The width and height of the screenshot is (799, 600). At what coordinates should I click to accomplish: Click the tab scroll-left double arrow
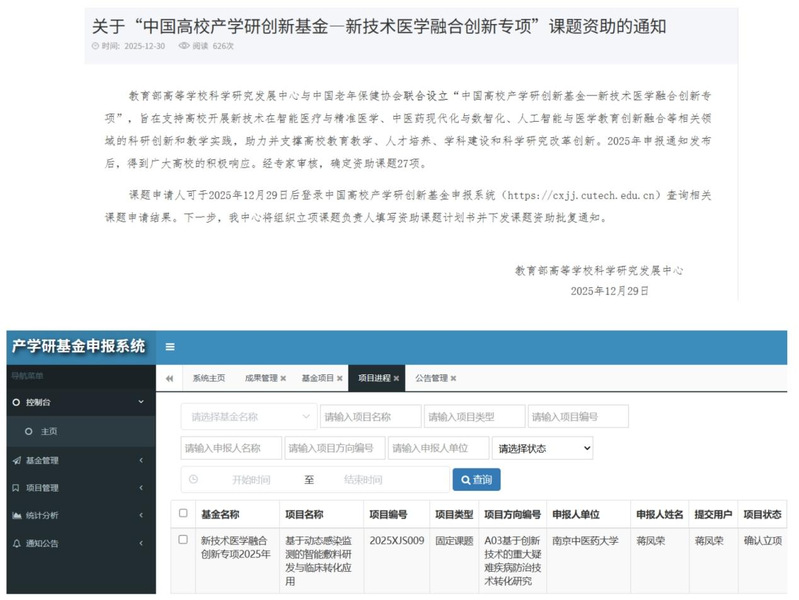[x=169, y=378]
